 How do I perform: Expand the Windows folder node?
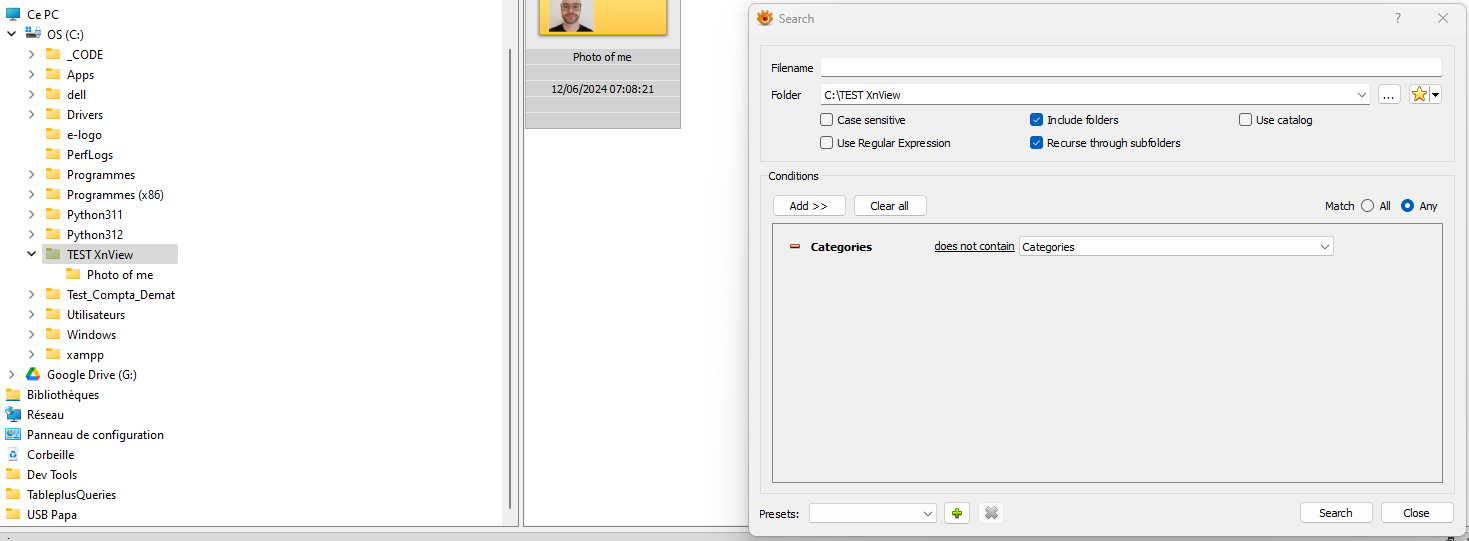pyautogui.click(x=32, y=334)
